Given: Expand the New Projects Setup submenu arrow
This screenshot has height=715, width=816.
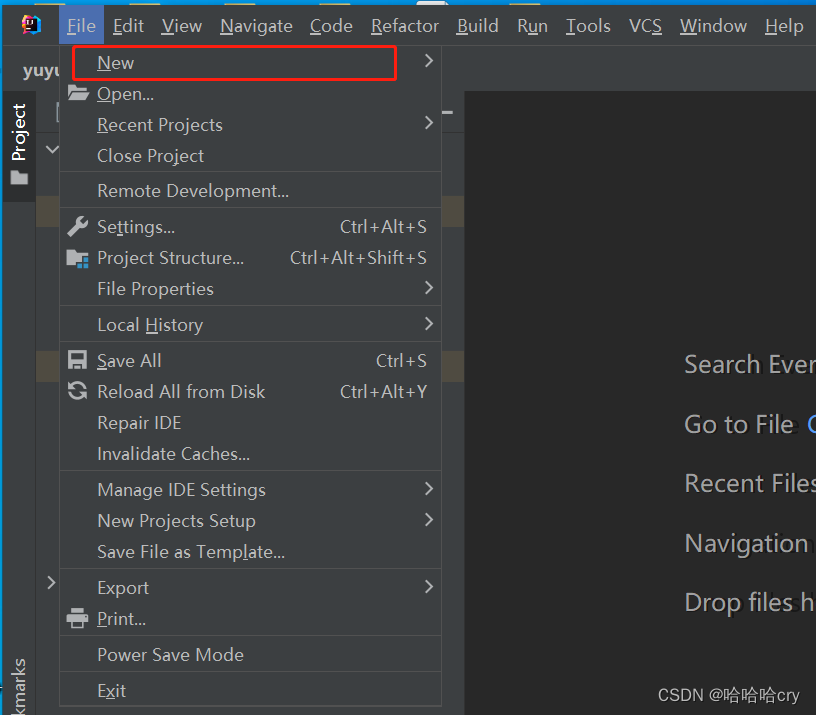Looking at the screenshot, I should 428,519.
